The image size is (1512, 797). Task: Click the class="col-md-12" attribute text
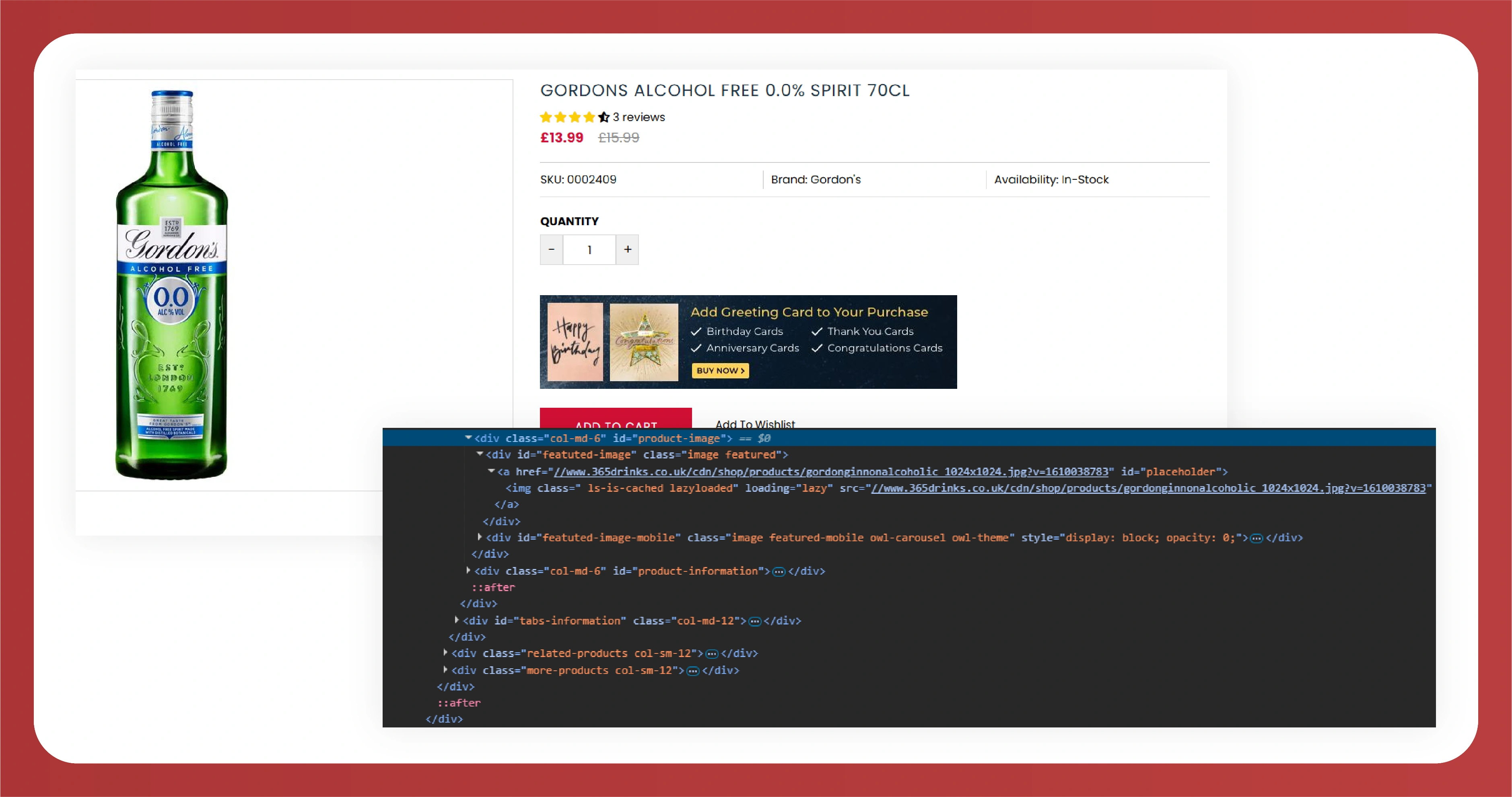687,620
